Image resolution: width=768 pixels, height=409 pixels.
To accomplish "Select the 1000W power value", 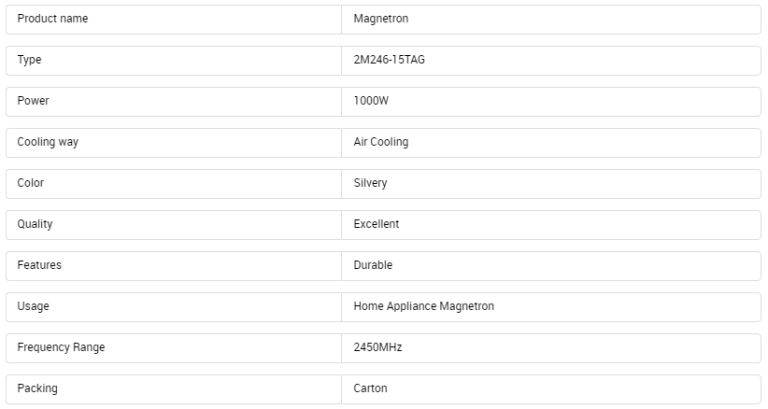I will [x=371, y=101].
